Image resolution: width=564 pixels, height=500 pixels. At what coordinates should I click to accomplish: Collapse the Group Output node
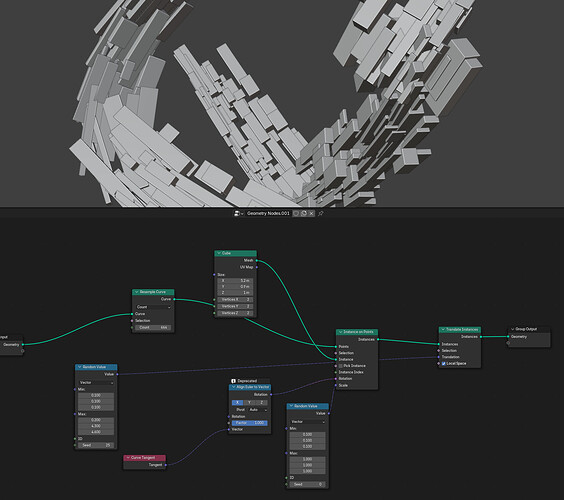tap(512, 329)
